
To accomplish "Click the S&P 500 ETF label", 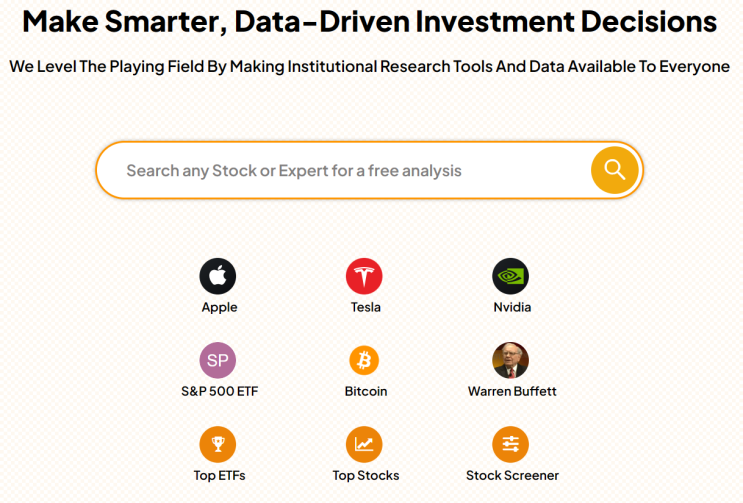I will coord(219,391).
